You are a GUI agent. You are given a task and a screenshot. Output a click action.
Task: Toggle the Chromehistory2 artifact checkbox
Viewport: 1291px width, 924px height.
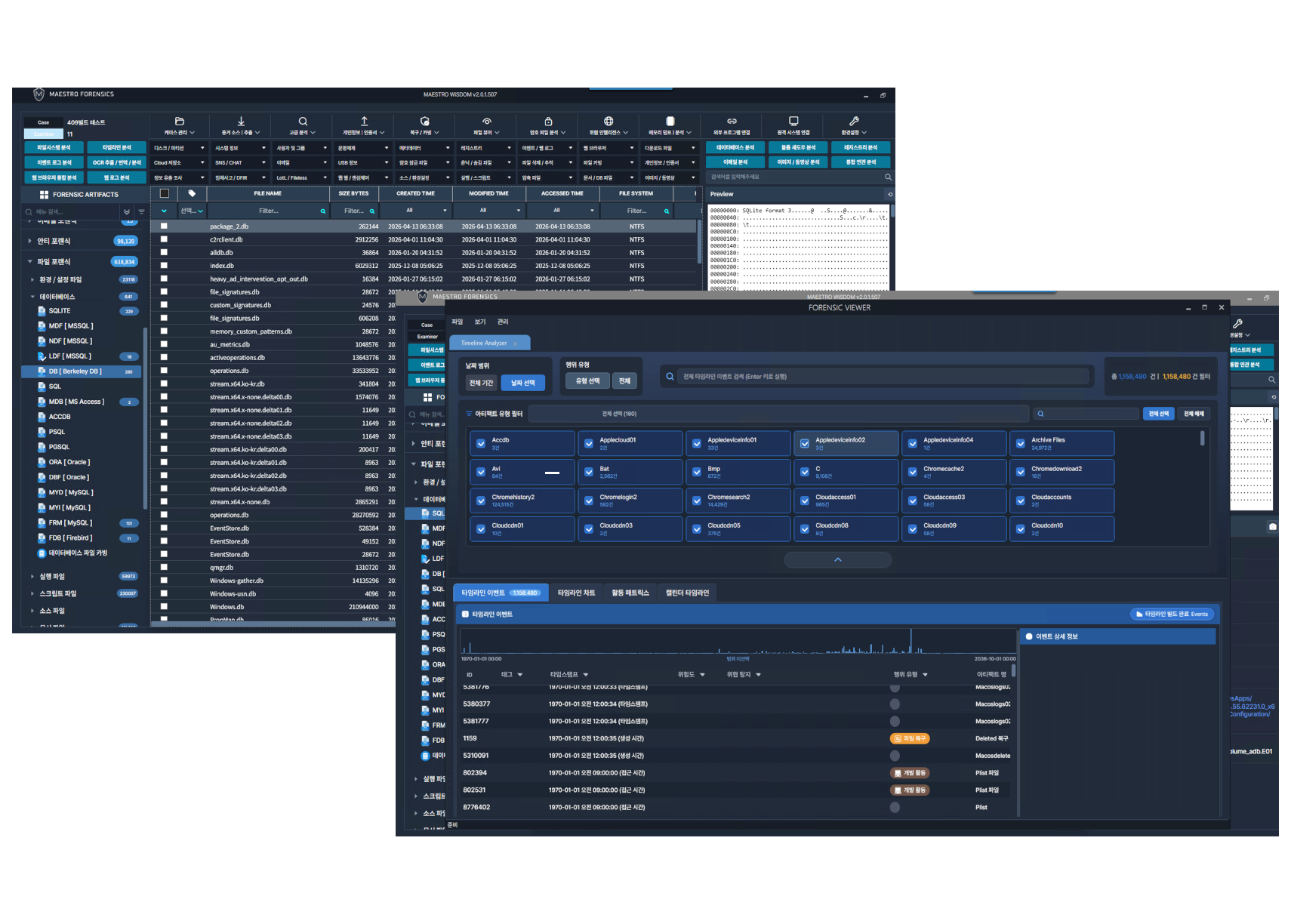(481, 500)
